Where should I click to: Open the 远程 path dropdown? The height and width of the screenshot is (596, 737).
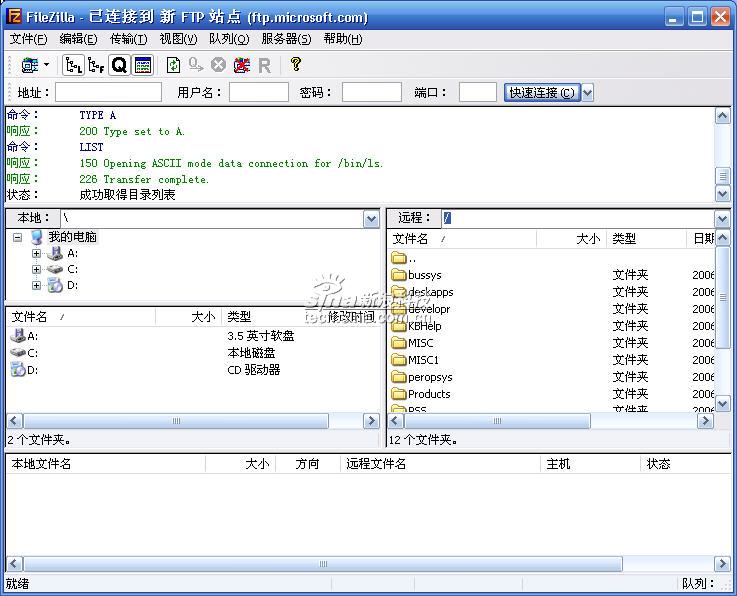[x=721, y=219]
